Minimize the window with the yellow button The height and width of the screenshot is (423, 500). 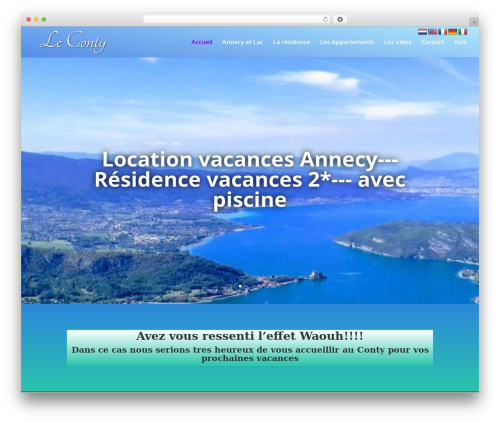(36, 19)
